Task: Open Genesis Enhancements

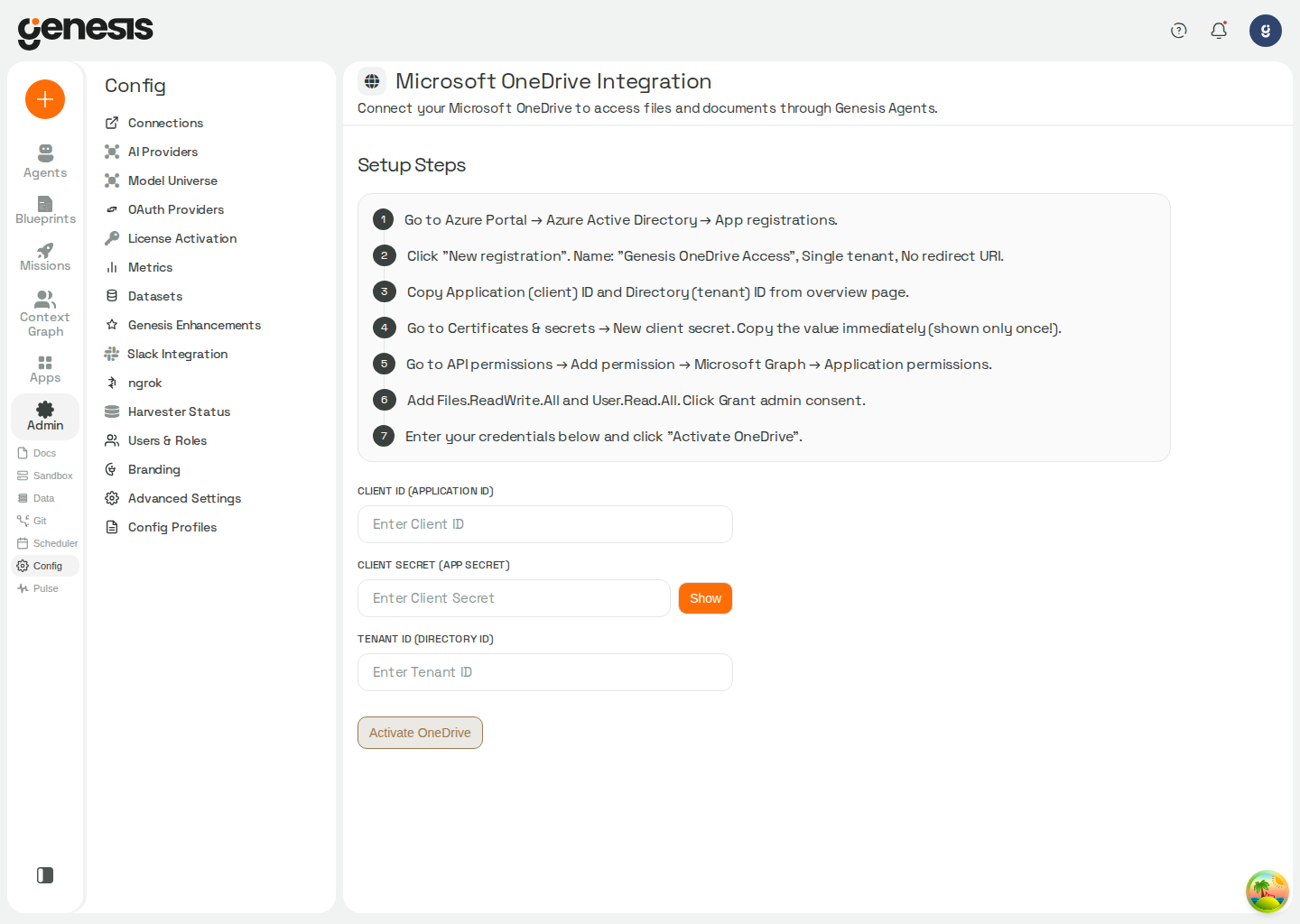Action: pyautogui.click(x=183, y=325)
